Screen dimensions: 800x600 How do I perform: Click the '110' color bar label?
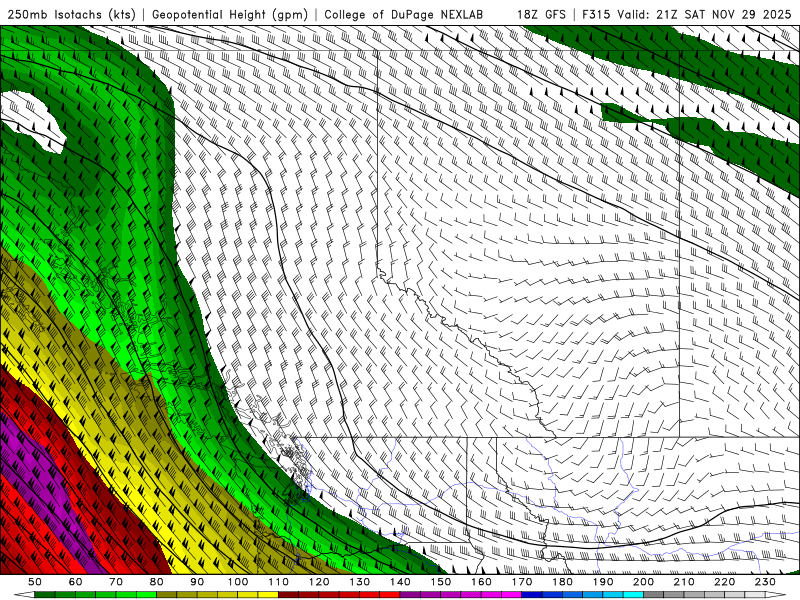tap(278, 582)
